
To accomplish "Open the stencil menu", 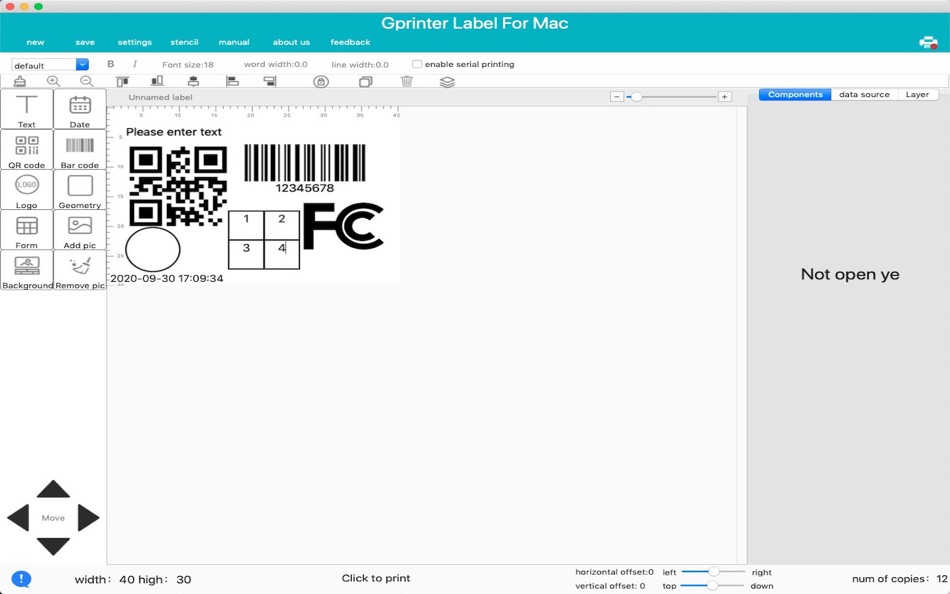I will [x=184, y=42].
